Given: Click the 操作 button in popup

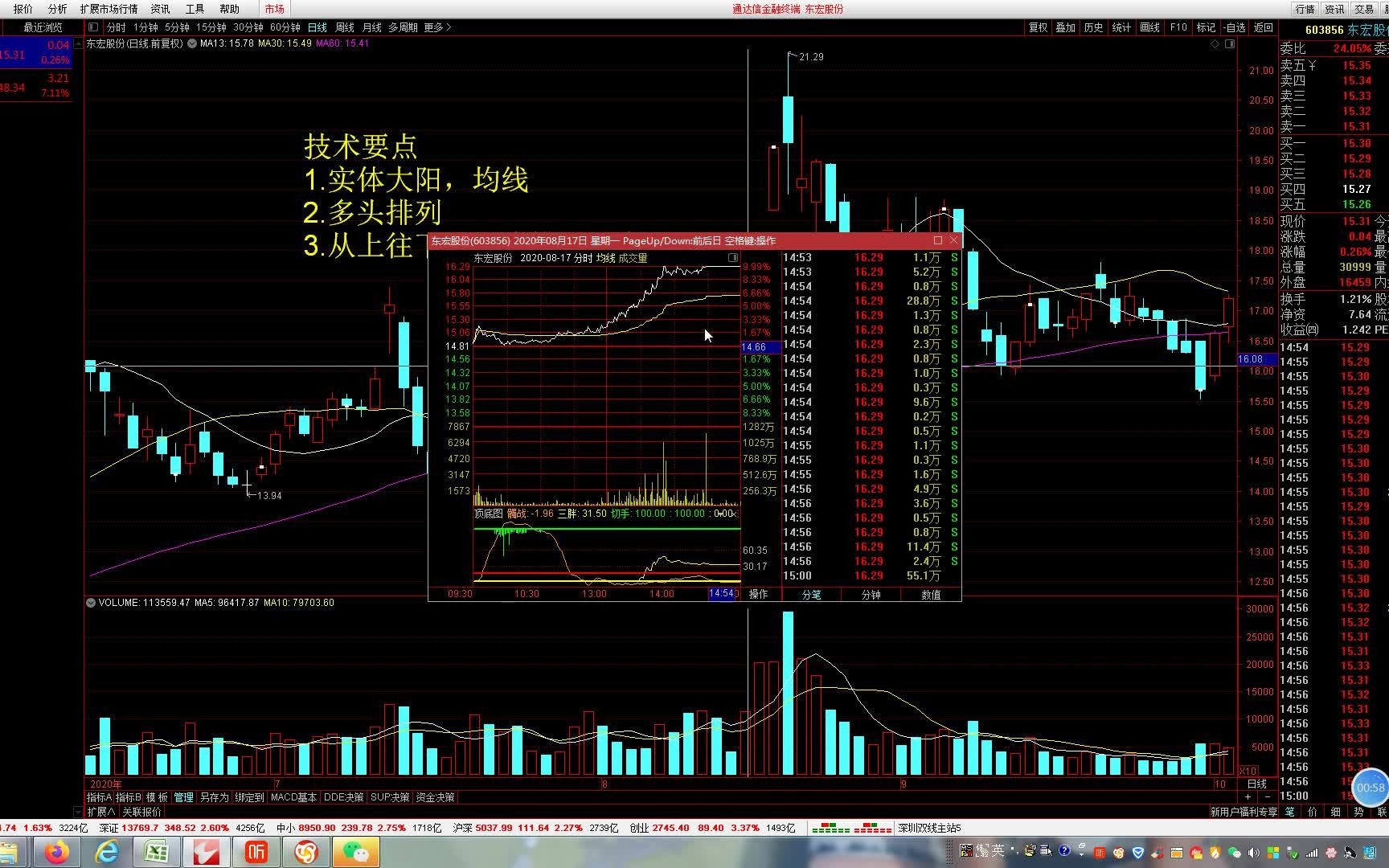Looking at the screenshot, I should click(759, 594).
